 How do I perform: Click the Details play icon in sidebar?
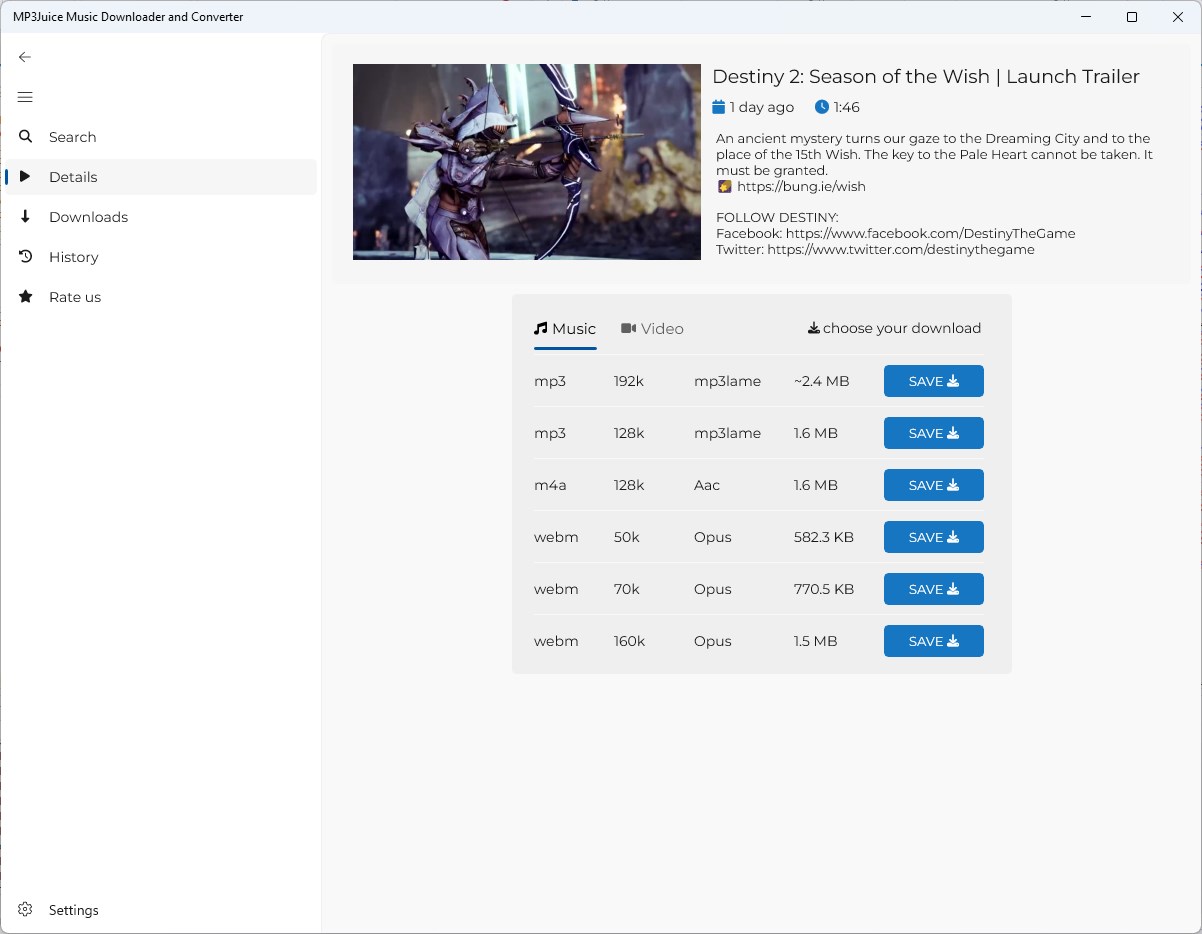(26, 177)
